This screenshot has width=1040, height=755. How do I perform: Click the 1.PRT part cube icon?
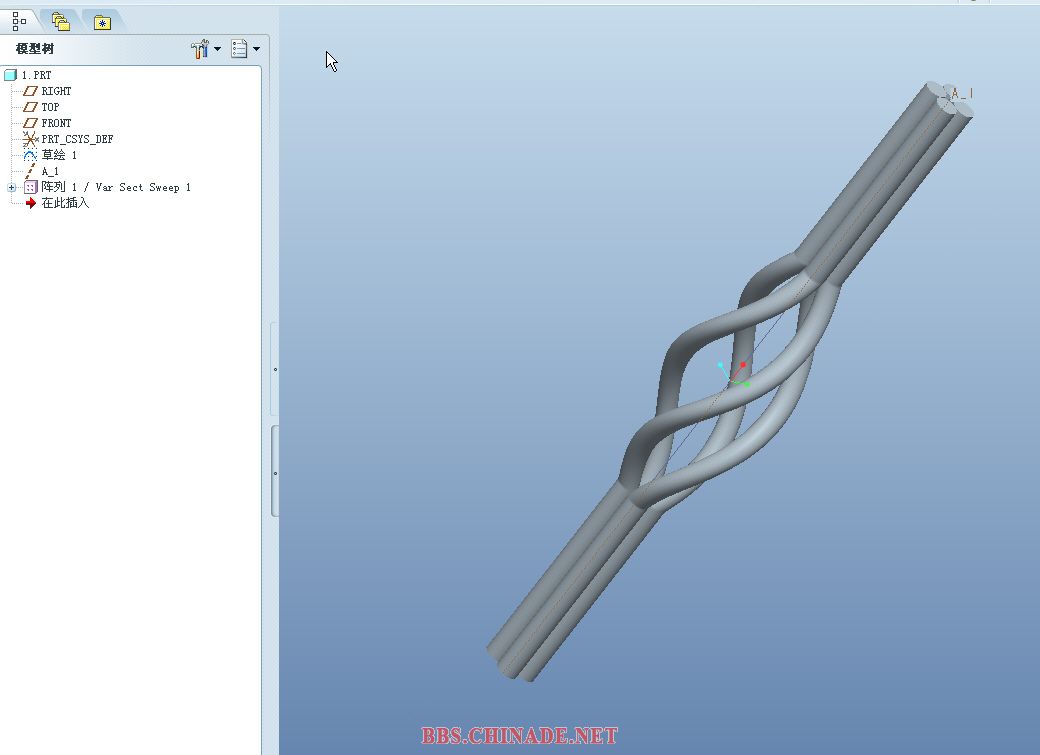[11, 75]
